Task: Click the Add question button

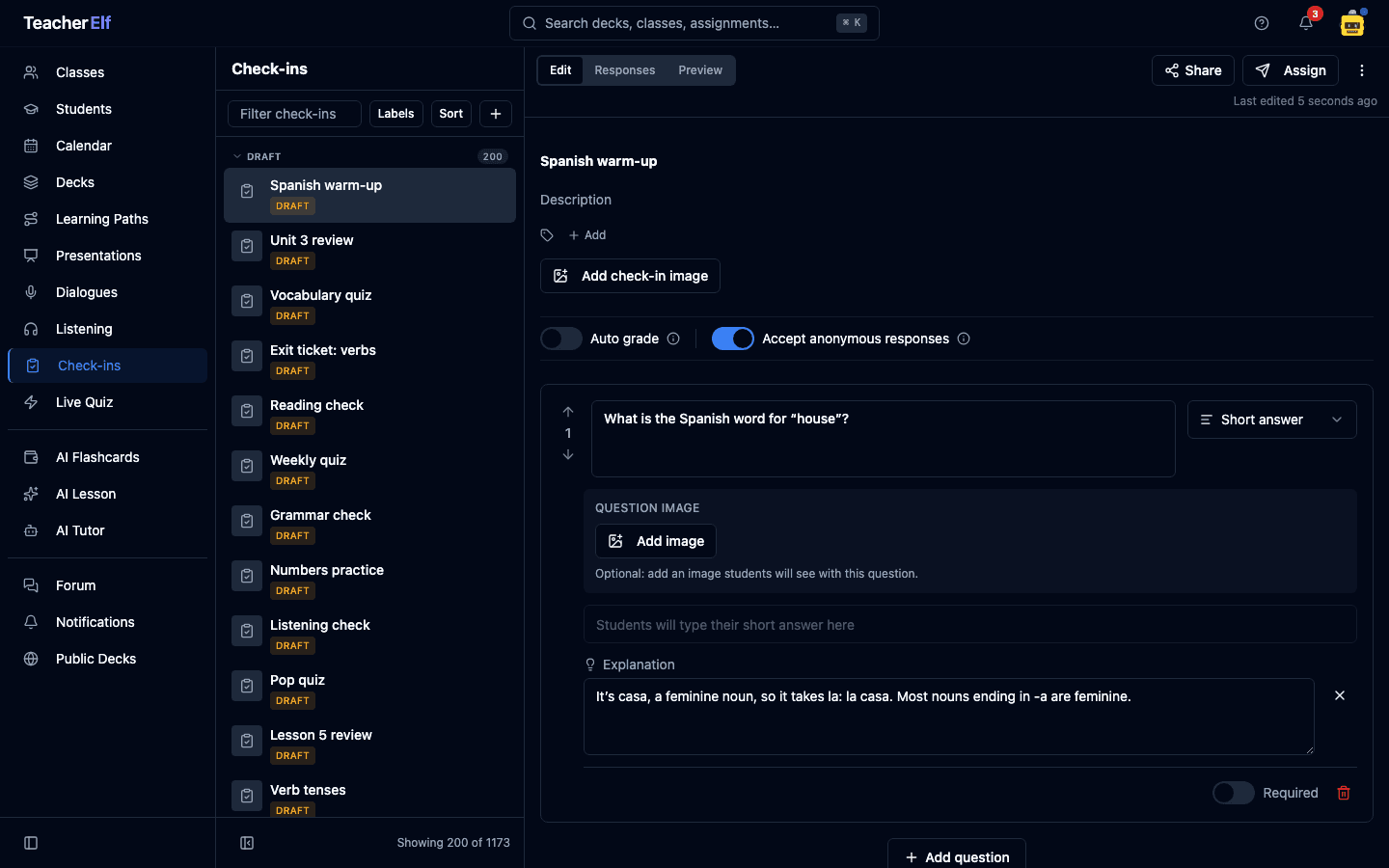Action: (957, 856)
